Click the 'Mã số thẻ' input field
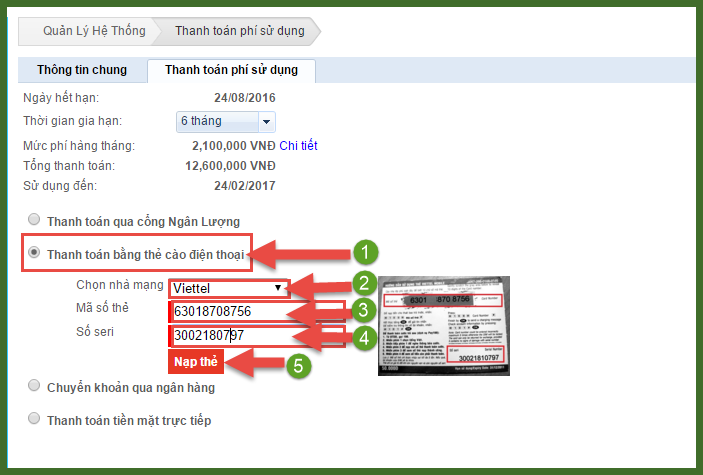 pos(256,311)
